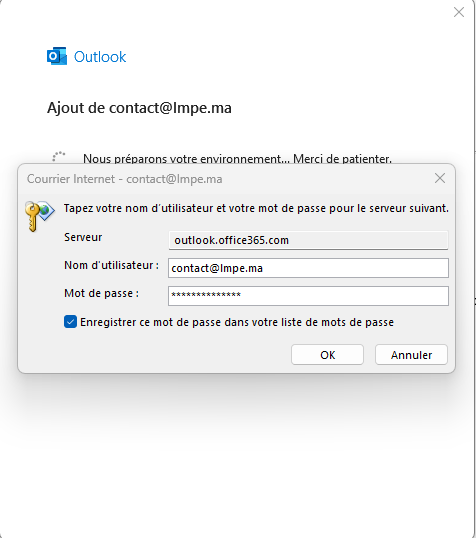Click the Nom d'utilisateur label
476x538 pixels.
(111, 265)
